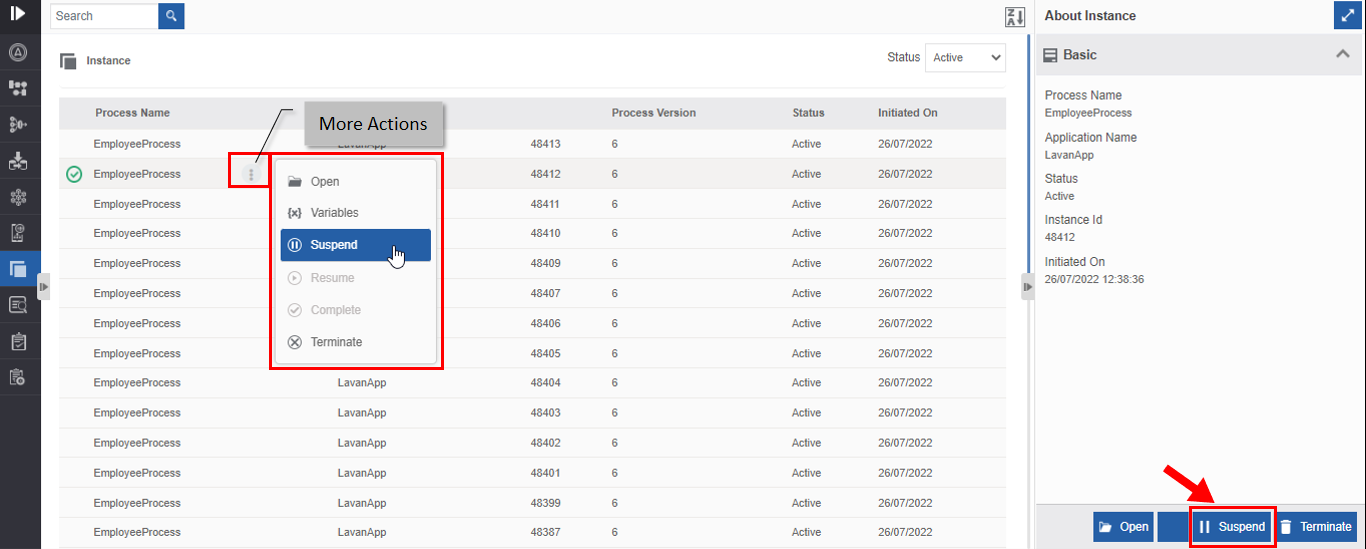Select instance ID 48406 cell
The image size is (1366, 549).
pos(546,324)
